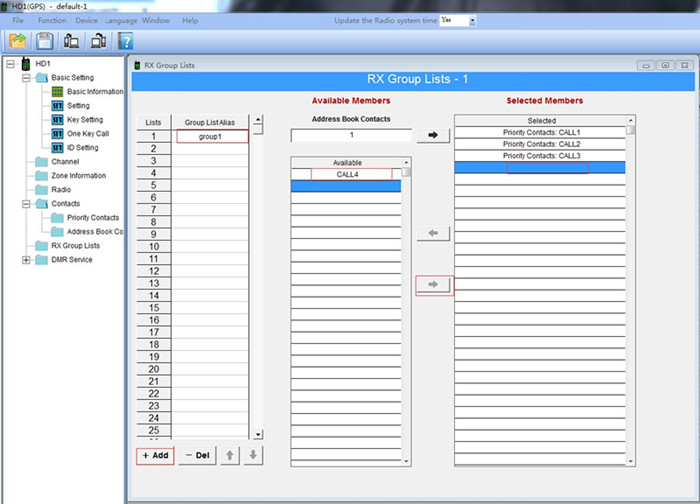
Task: Click the Read from radio toolbar icon
Action: coord(71,41)
